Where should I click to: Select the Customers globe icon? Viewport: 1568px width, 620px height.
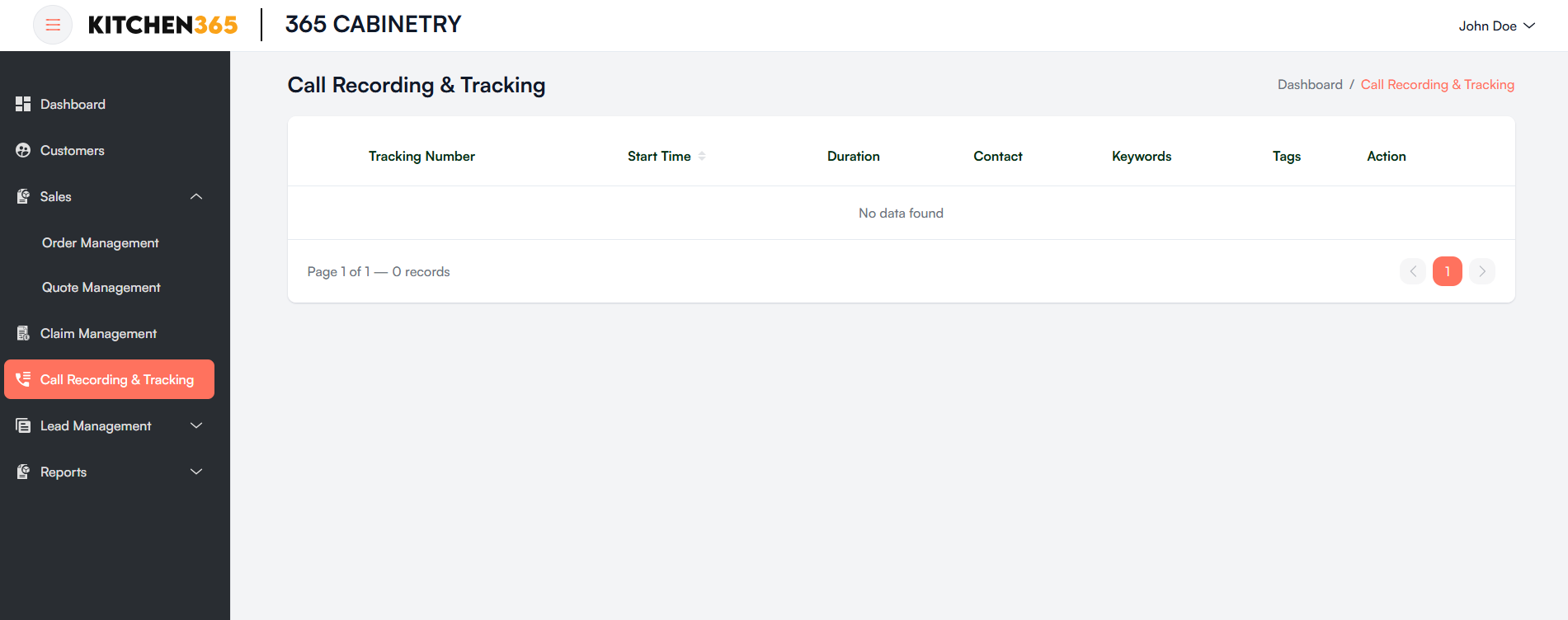pos(22,150)
